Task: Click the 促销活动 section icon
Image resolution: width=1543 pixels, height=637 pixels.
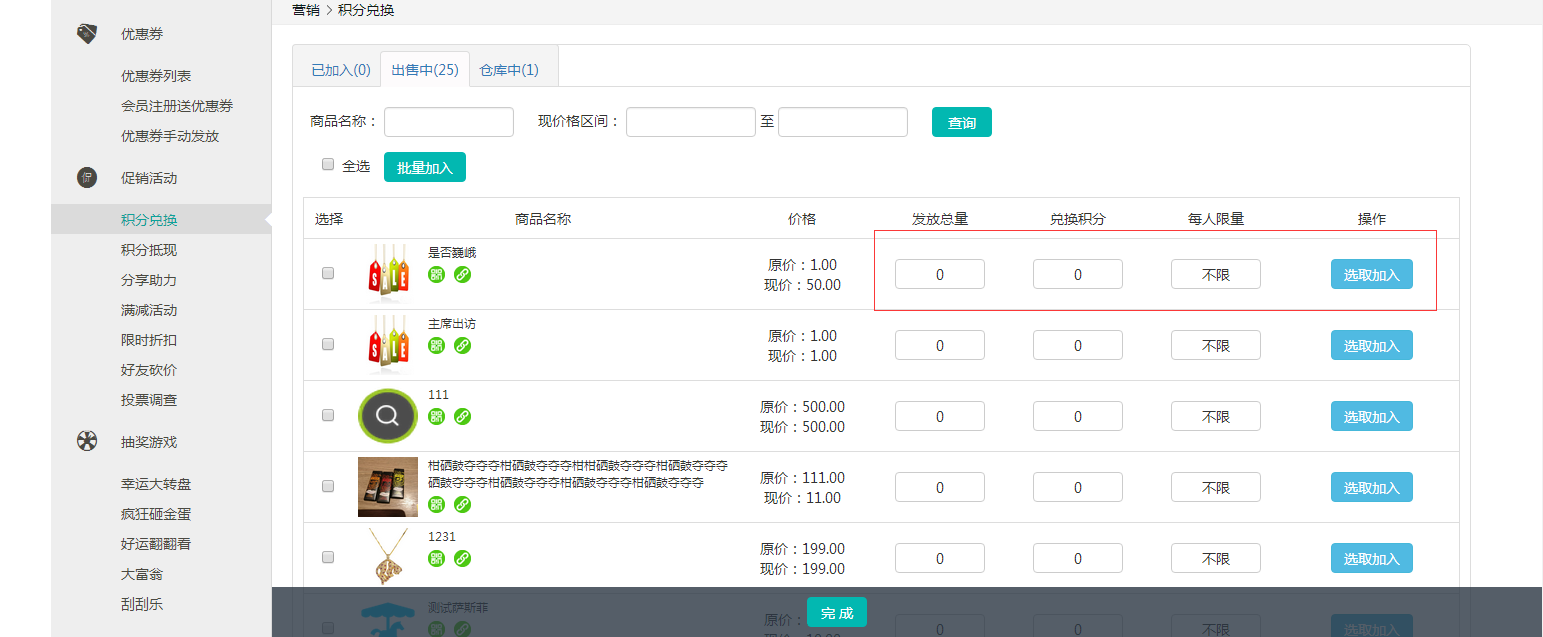Action: [x=87, y=178]
